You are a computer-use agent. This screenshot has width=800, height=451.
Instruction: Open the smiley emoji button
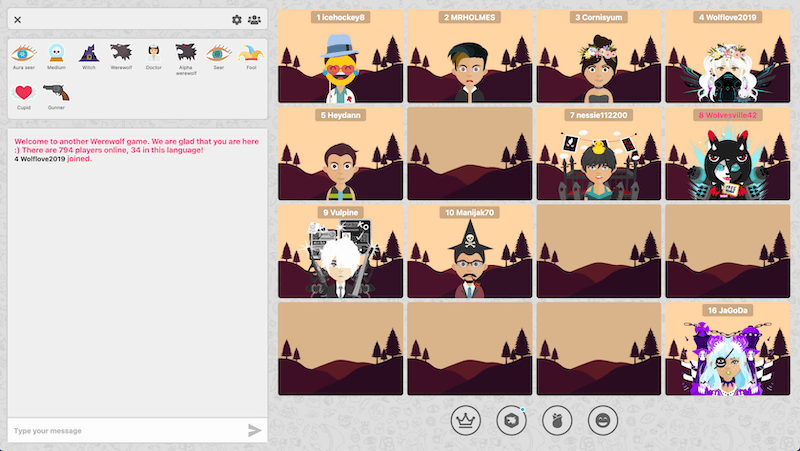coord(602,420)
